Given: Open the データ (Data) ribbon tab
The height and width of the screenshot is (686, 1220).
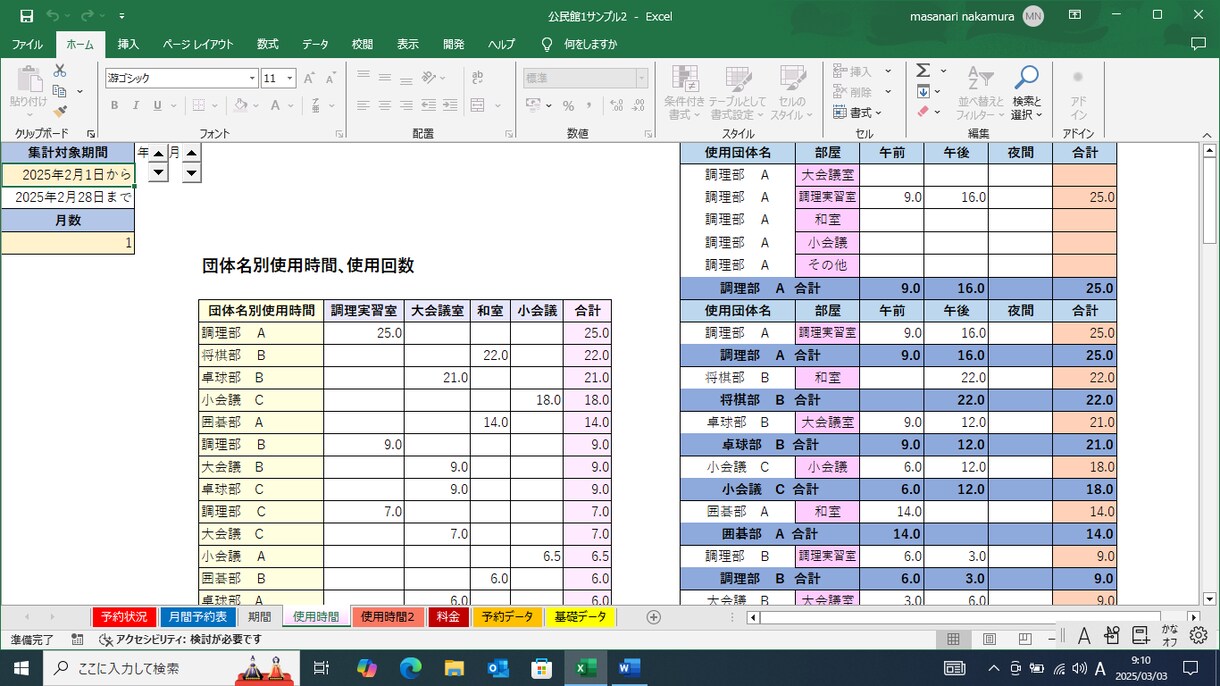Looking at the screenshot, I should pos(315,44).
